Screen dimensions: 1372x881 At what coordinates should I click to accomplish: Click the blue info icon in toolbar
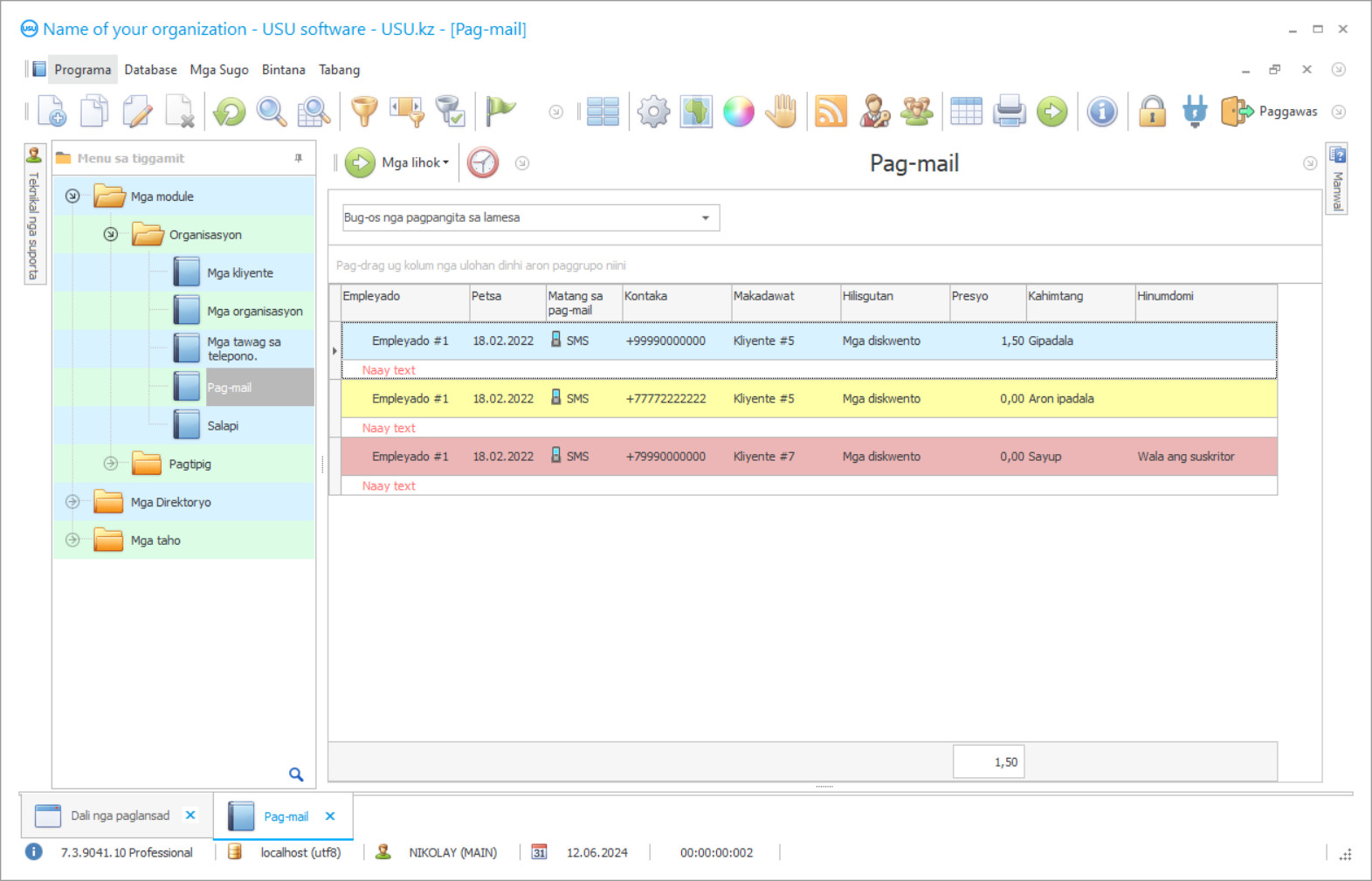tap(1102, 112)
